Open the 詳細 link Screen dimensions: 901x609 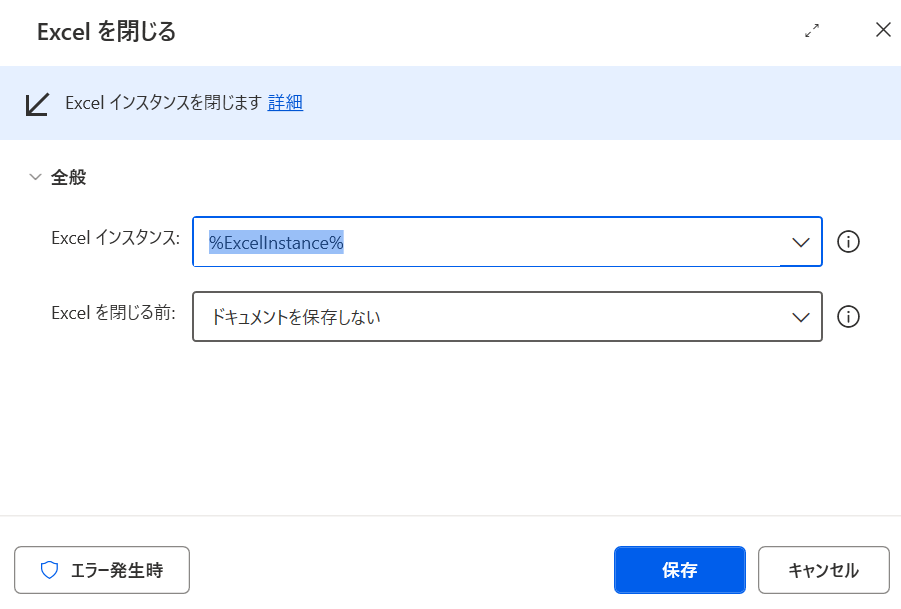pyautogui.click(x=285, y=103)
